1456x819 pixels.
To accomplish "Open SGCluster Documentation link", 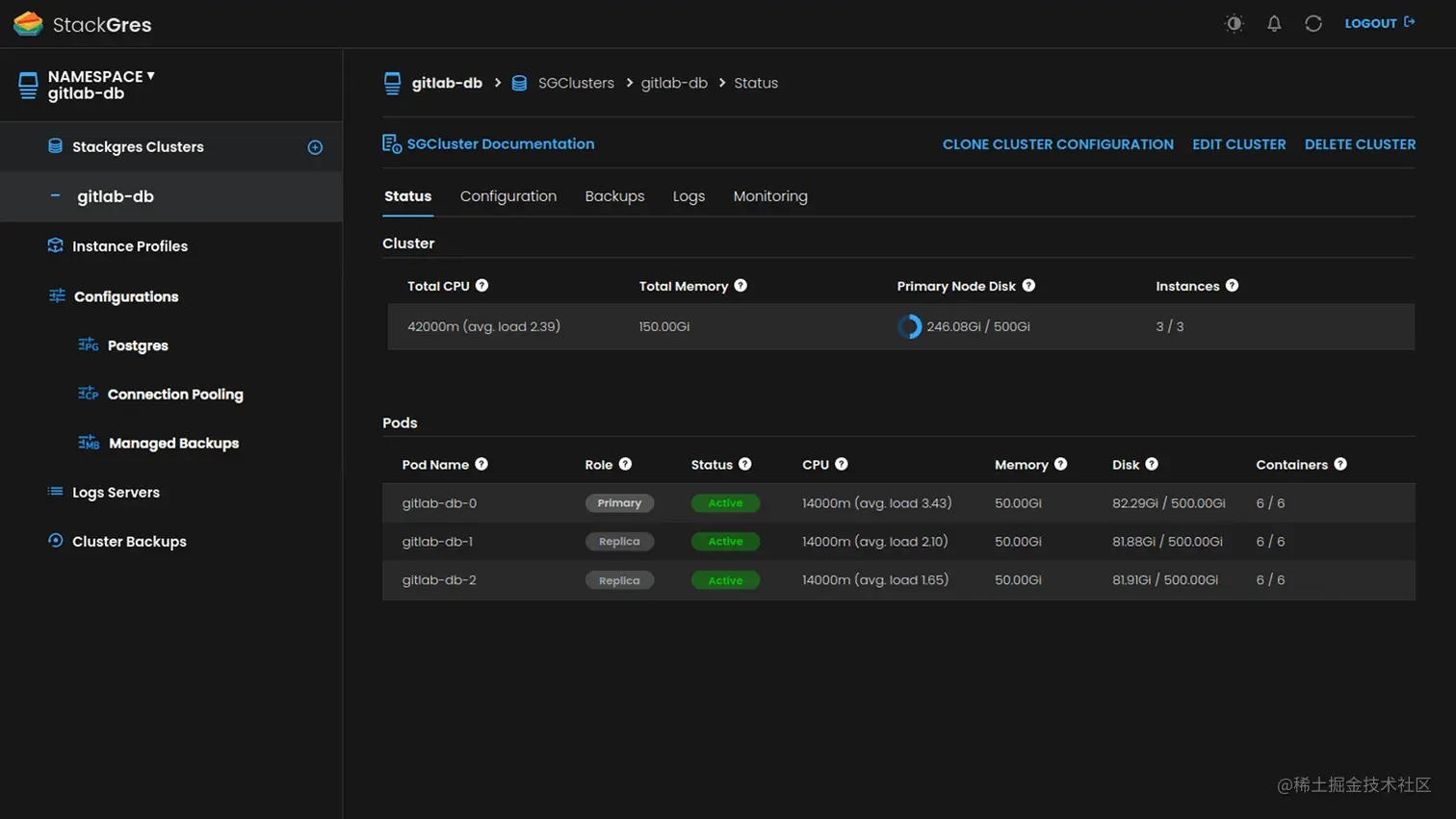I will tap(500, 144).
